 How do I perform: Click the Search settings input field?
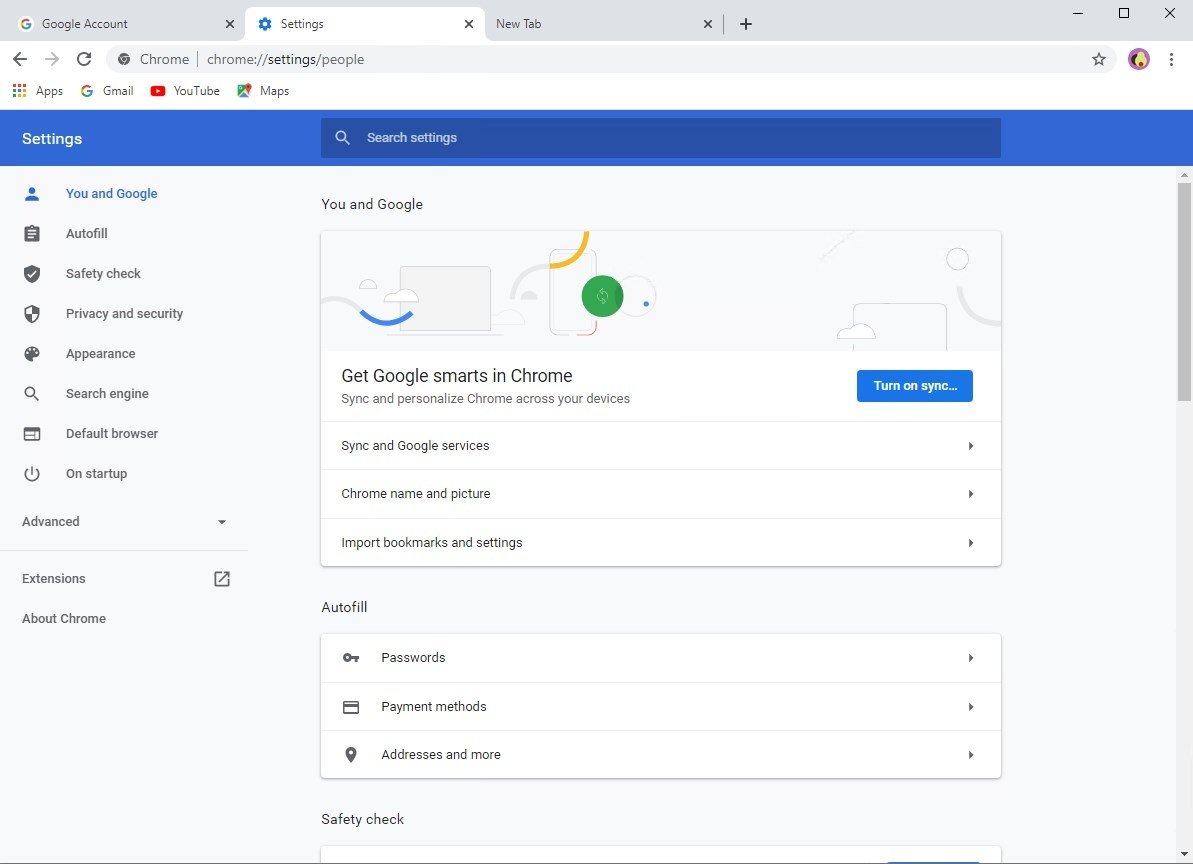[x=660, y=138]
